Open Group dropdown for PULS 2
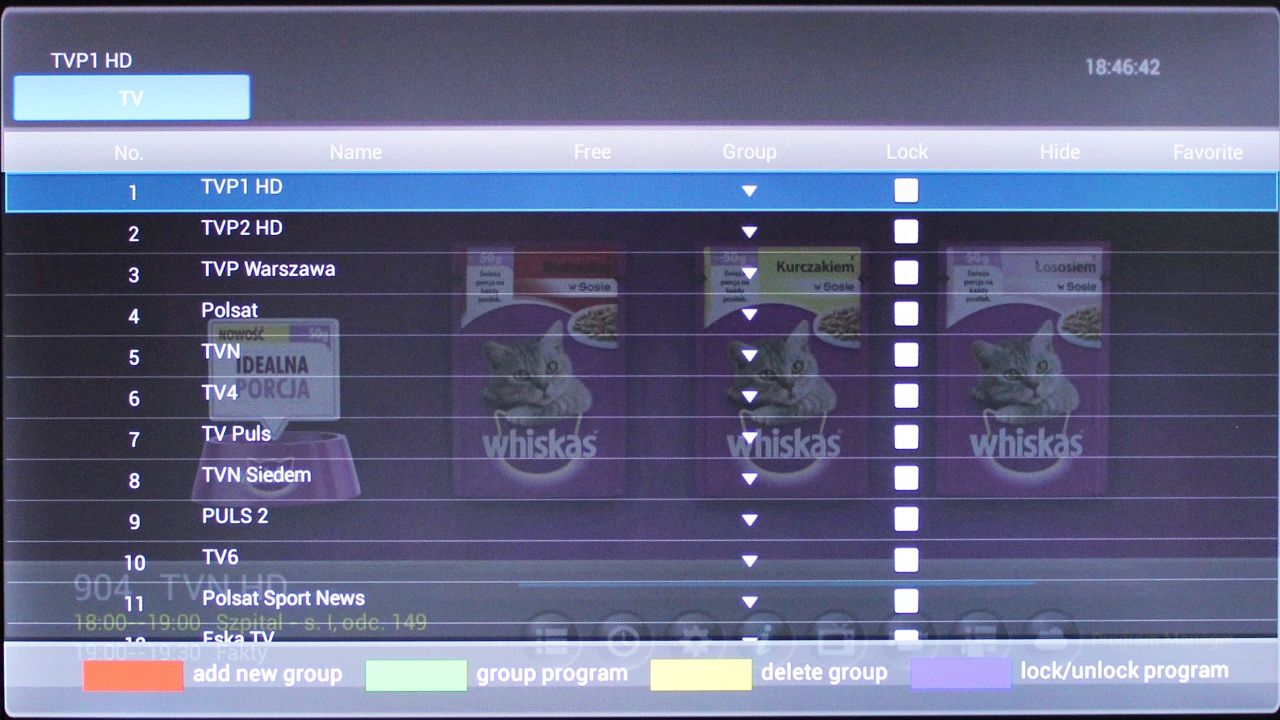The height and width of the screenshot is (720, 1280). click(x=749, y=520)
